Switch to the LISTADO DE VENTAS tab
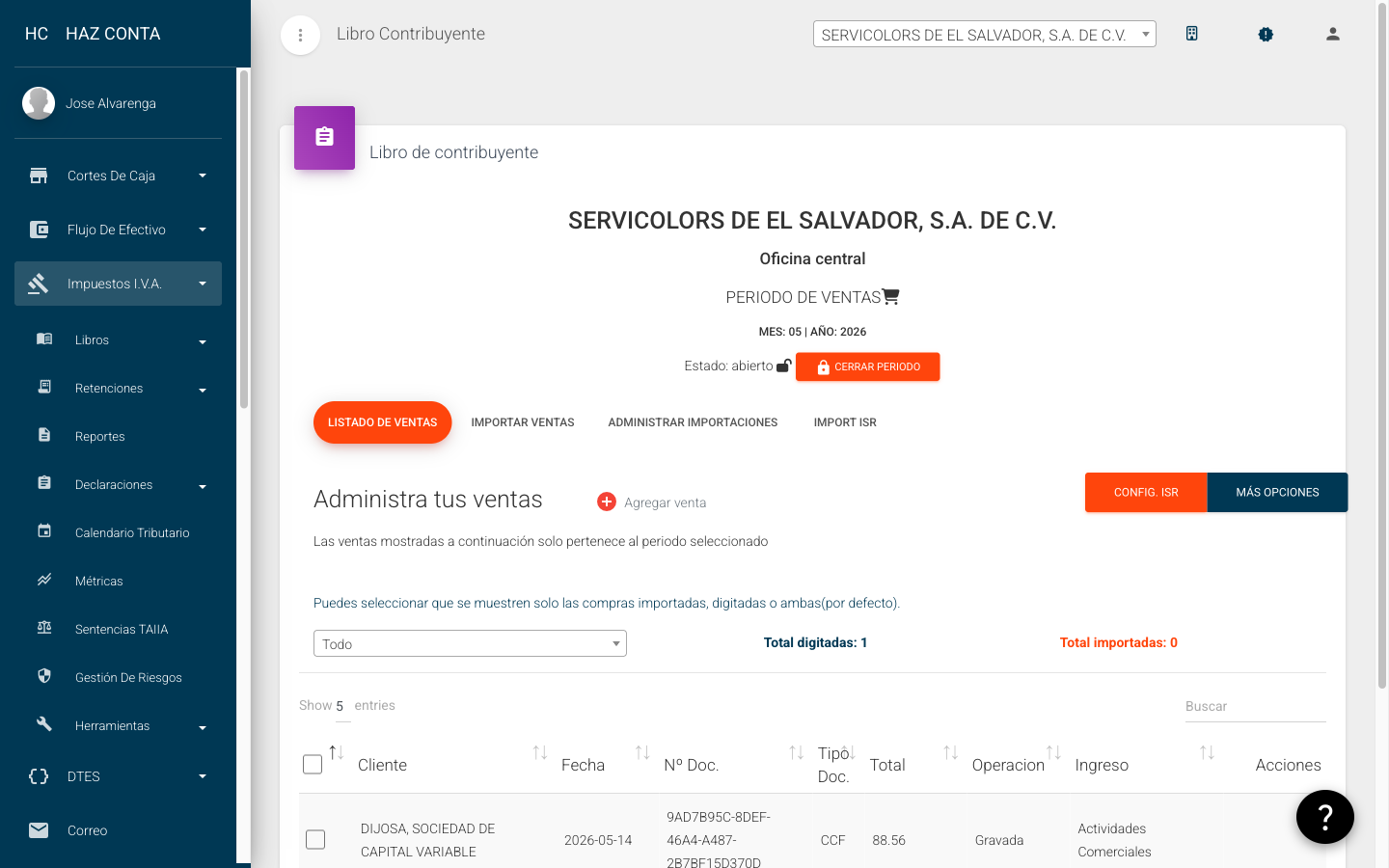Viewport: 1389px width, 868px height. [382, 422]
